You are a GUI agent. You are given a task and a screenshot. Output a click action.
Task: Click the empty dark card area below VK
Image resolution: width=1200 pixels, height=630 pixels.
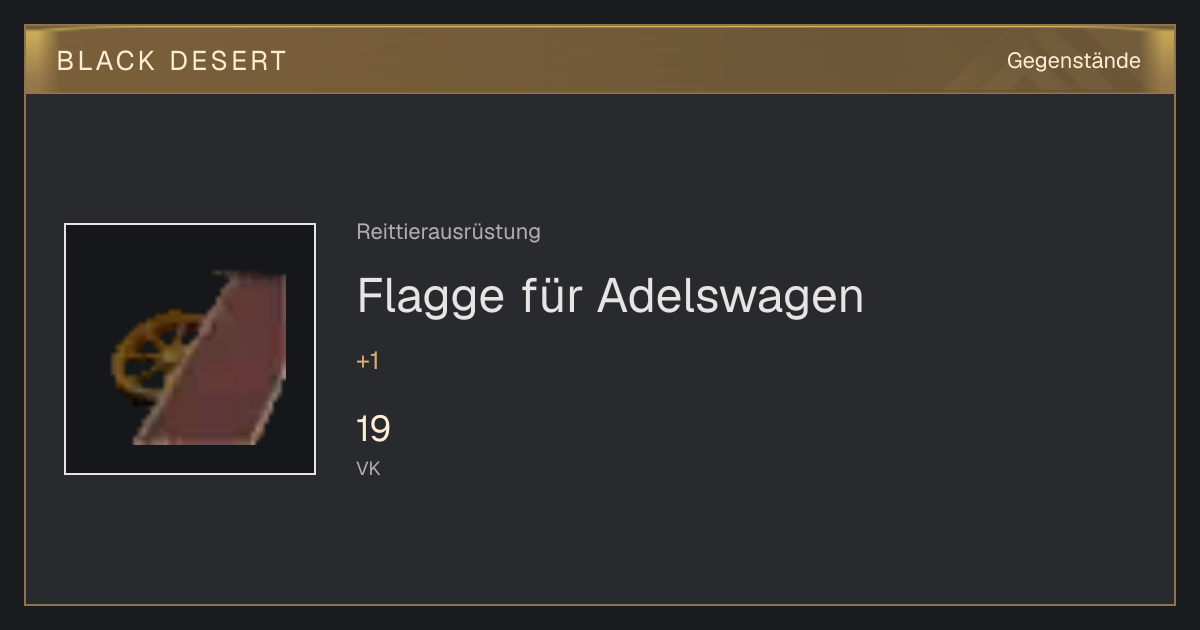click(x=600, y=540)
